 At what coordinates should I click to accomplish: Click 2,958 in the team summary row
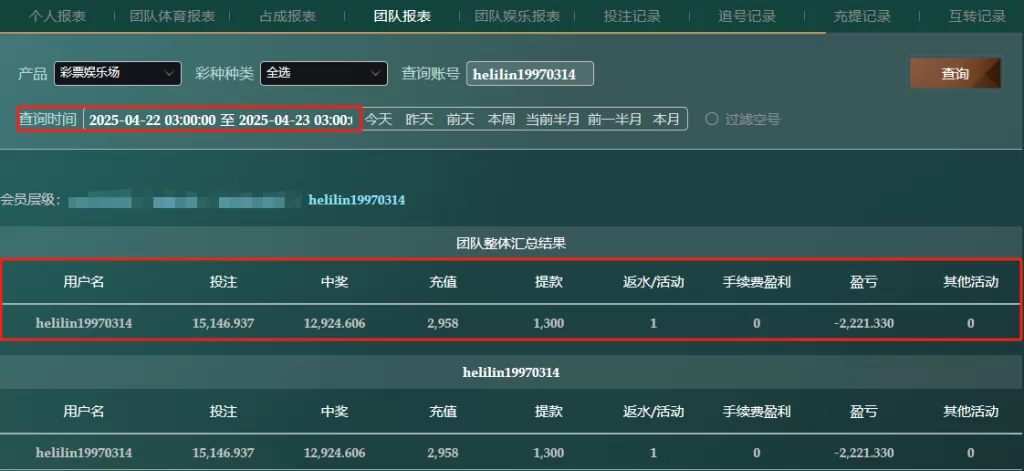pyautogui.click(x=443, y=323)
